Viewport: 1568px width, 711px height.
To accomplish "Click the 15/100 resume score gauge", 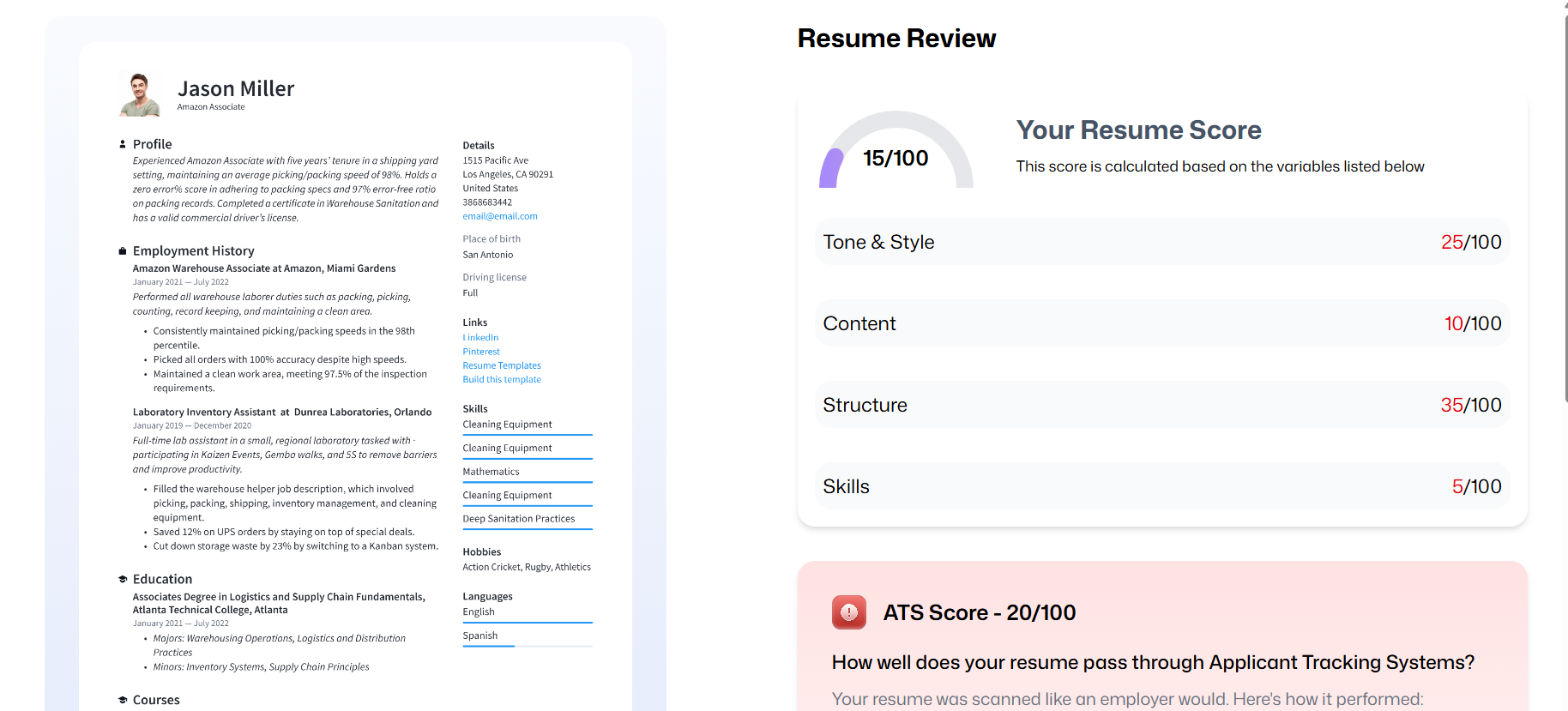I will click(896, 153).
